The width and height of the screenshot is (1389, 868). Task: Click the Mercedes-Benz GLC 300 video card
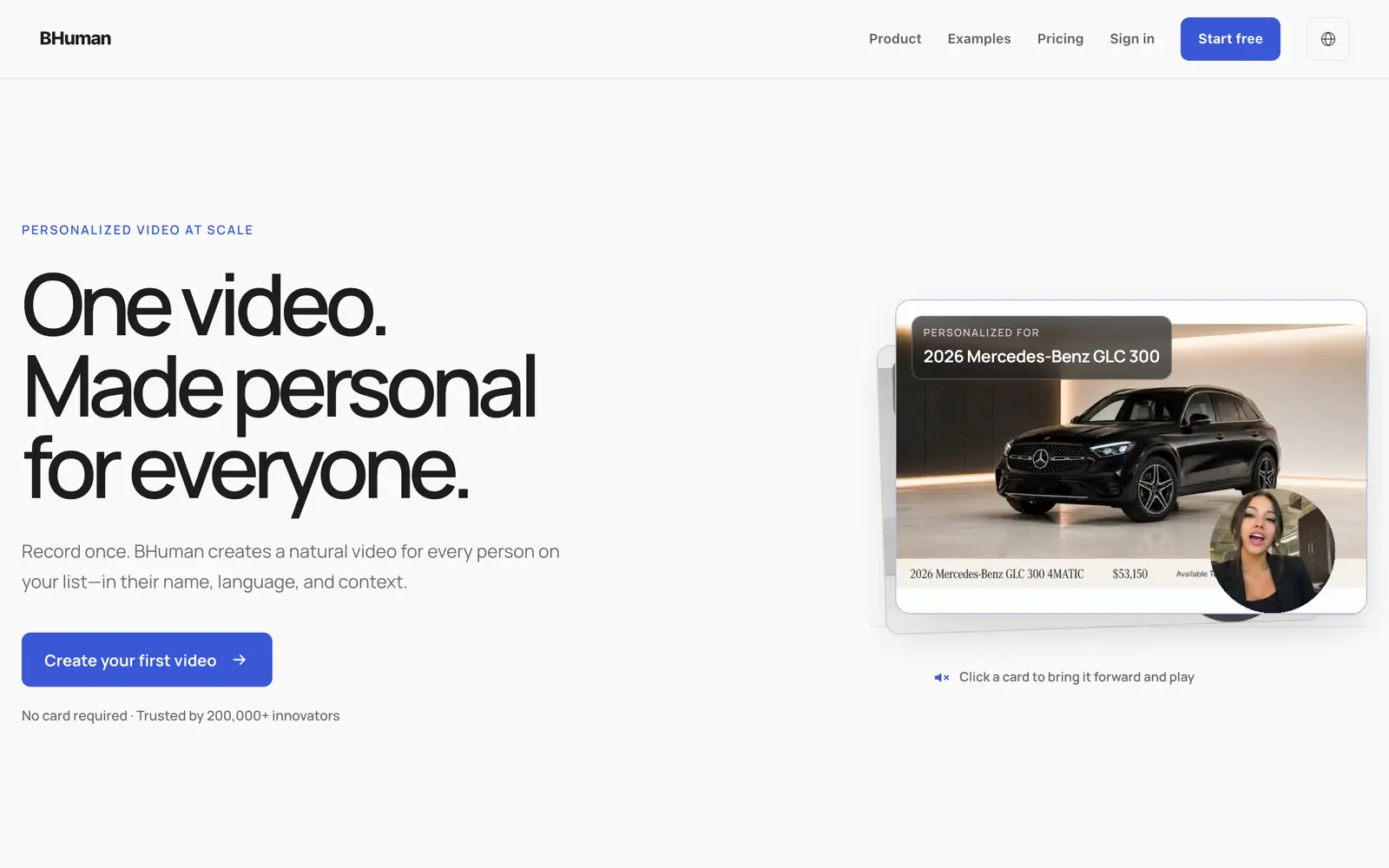[x=1131, y=457]
